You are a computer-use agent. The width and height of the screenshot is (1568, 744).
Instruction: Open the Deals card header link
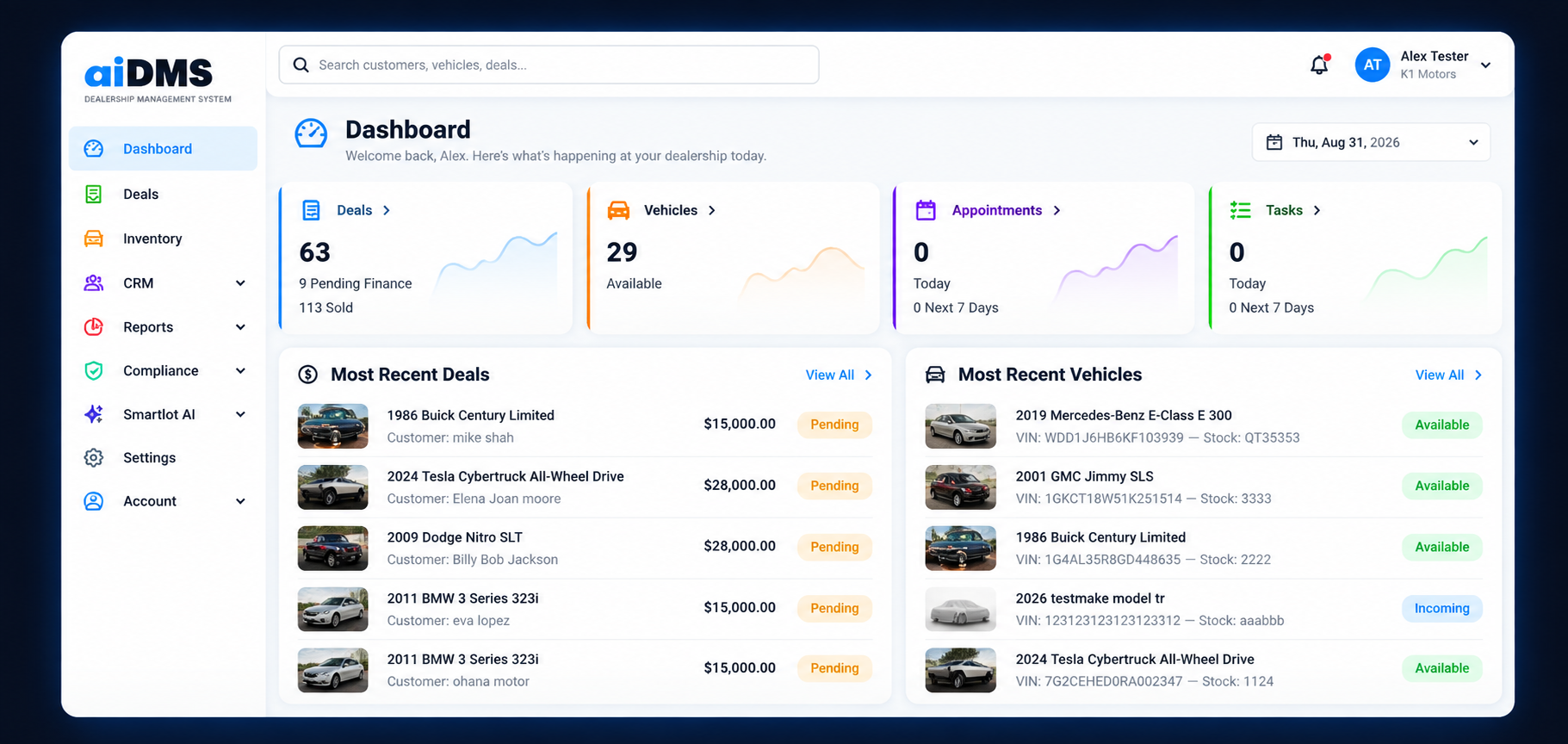(363, 210)
